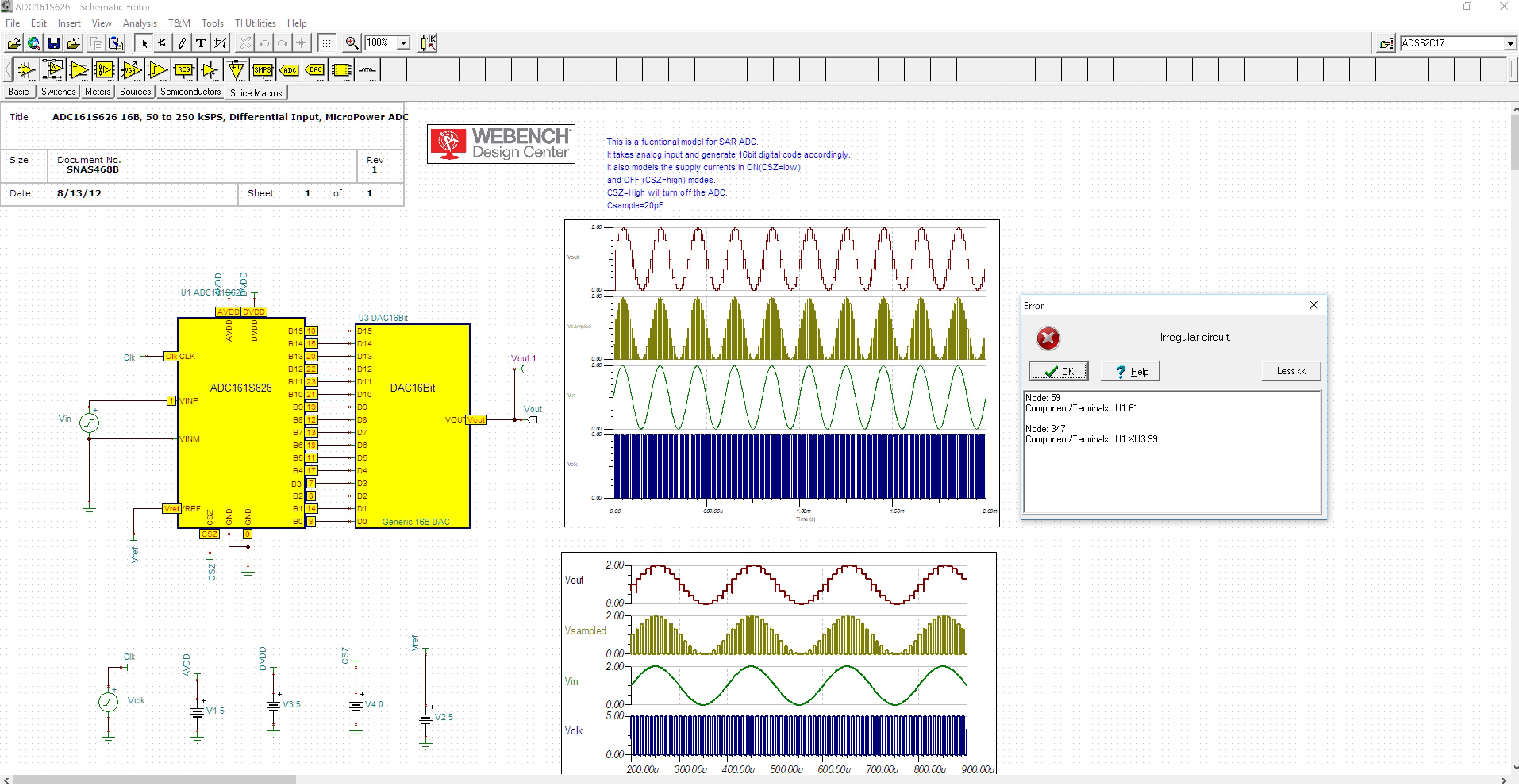
Task: Expand the 100% zoom dropdown arrow
Action: (404, 43)
